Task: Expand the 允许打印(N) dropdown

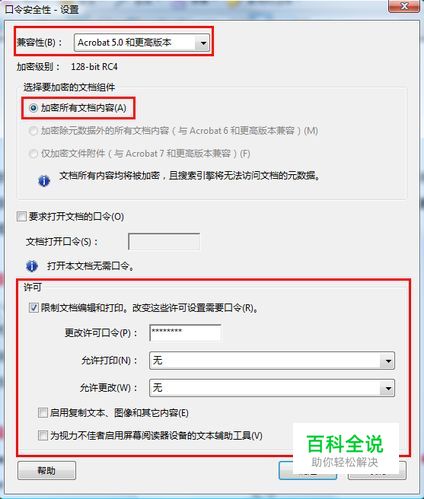Action: tap(388, 361)
